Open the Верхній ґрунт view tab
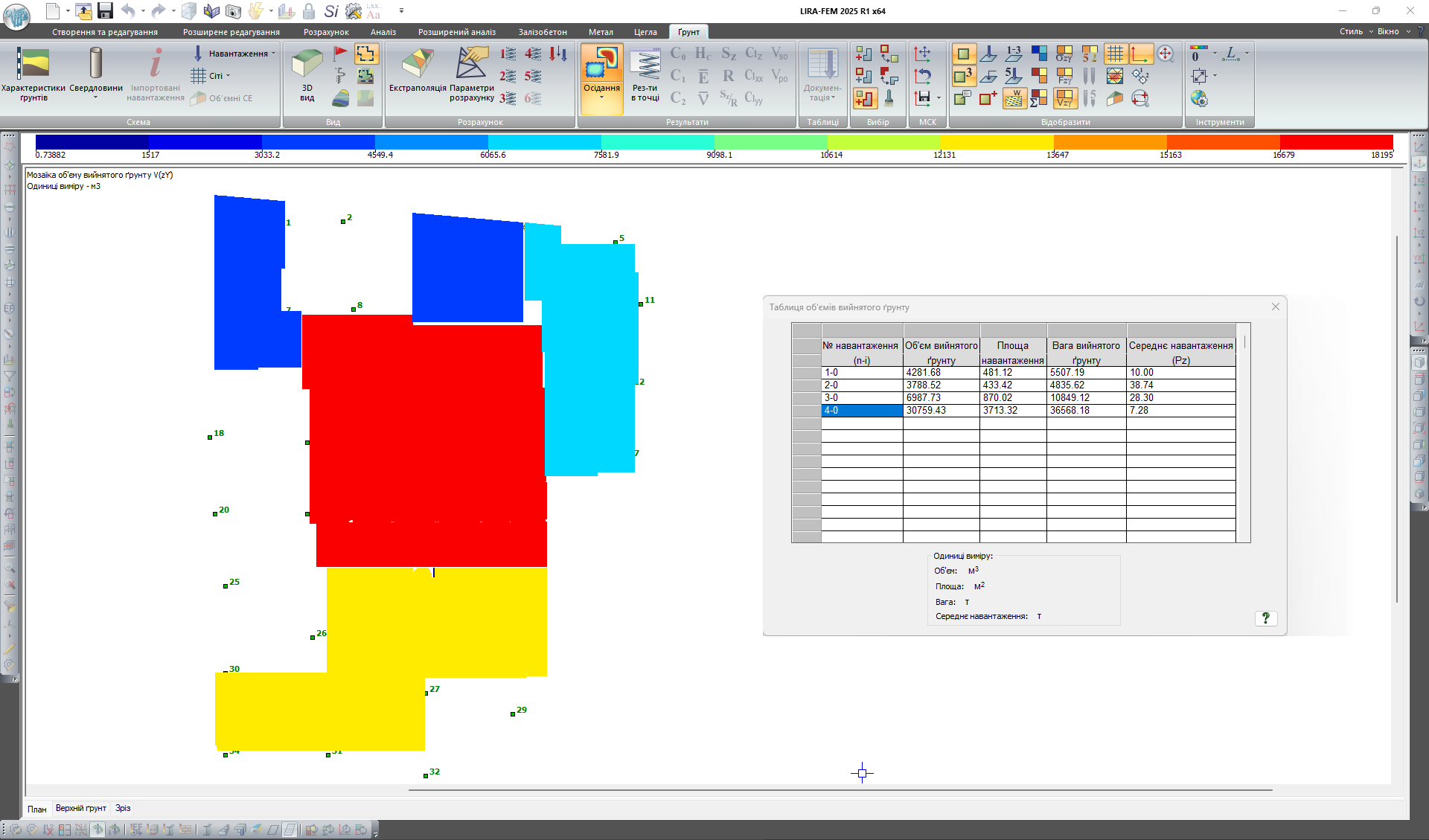This screenshot has height=840, width=1429. (x=80, y=808)
